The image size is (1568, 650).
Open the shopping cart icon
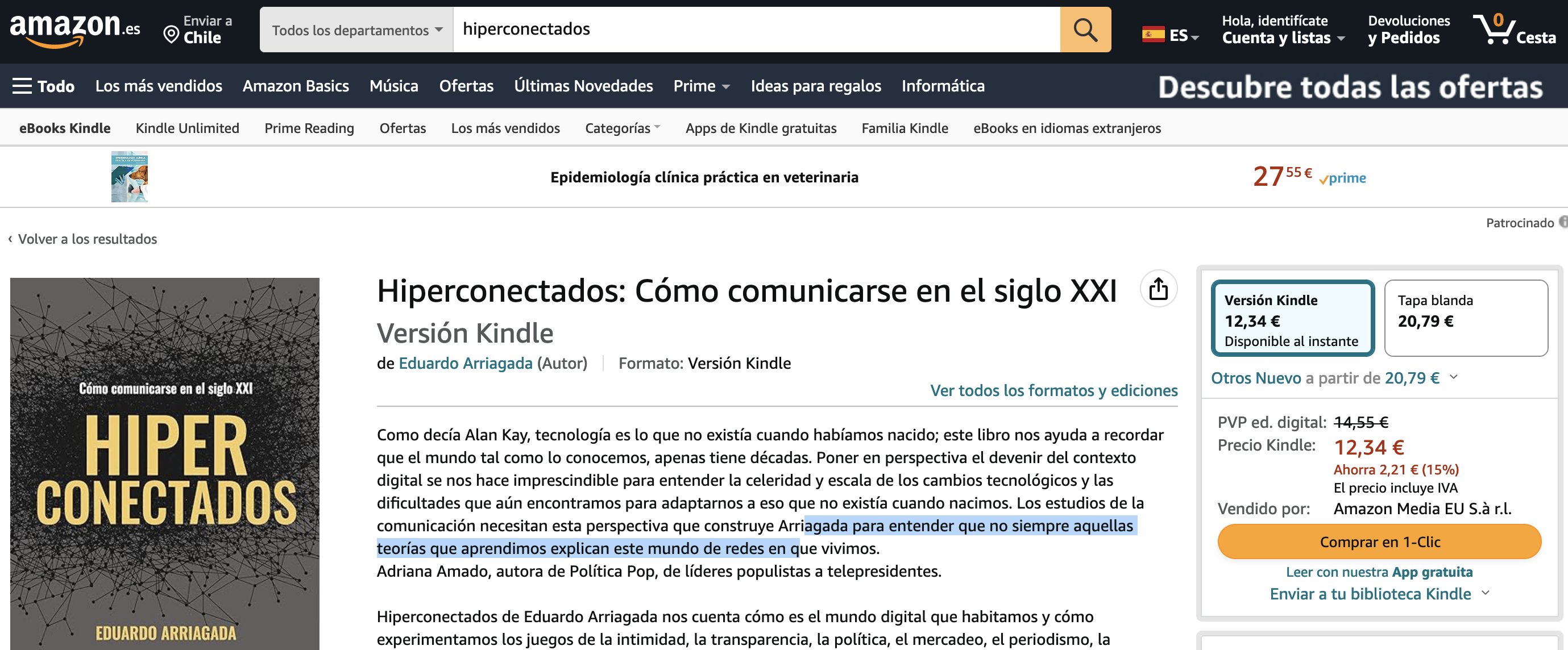tap(1513, 29)
